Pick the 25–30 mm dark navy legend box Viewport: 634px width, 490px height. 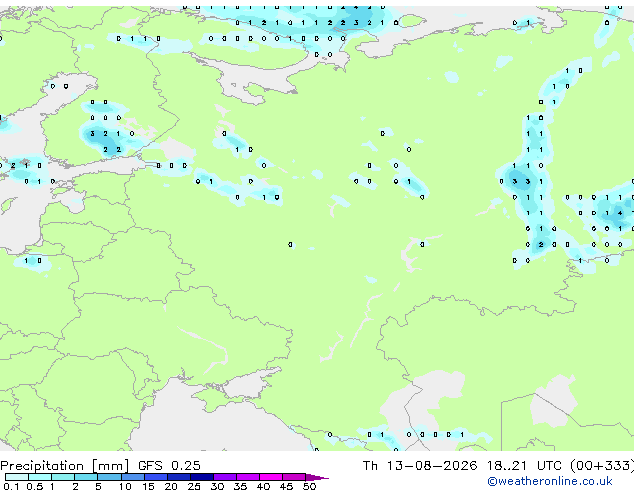pos(202,477)
